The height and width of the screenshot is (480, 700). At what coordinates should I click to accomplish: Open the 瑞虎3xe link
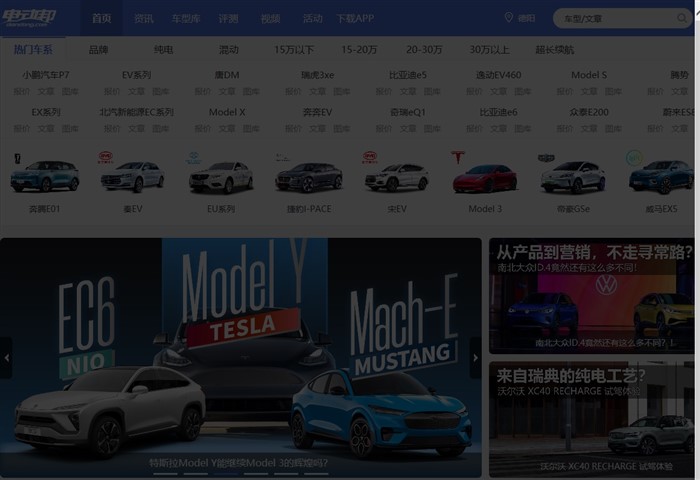tap(317, 75)
